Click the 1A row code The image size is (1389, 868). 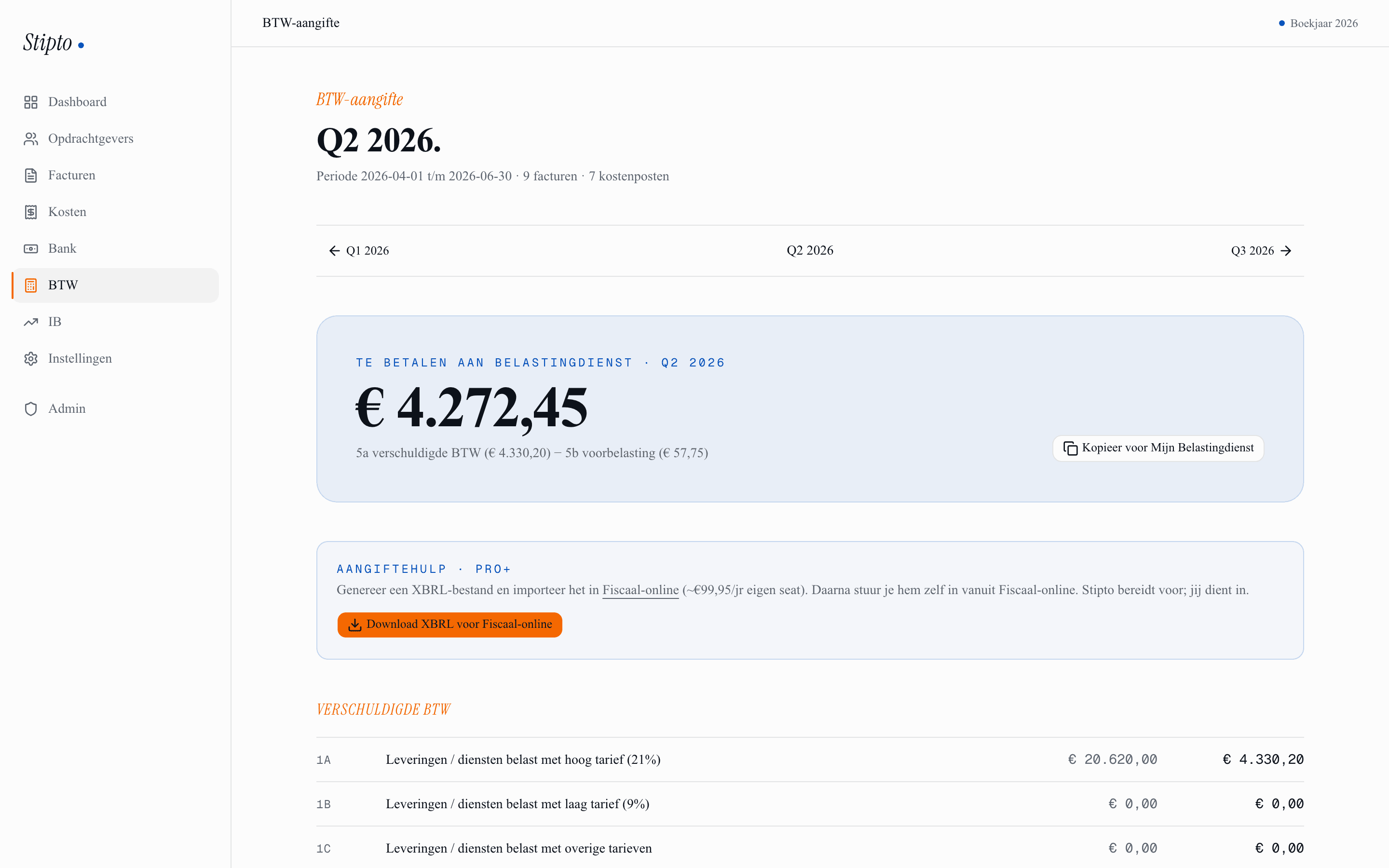(x=324, y=760)
